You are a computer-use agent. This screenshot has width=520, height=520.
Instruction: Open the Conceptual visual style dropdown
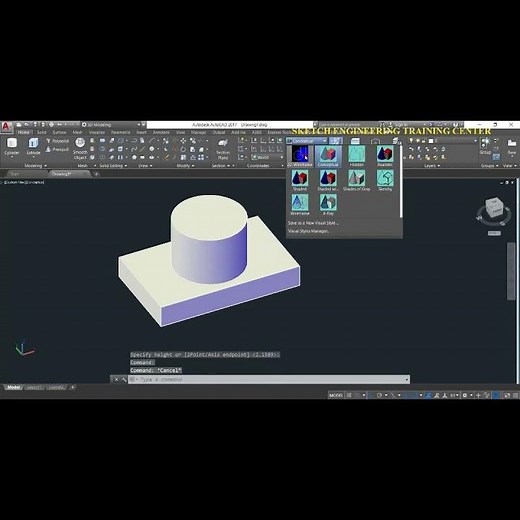click(307, 141)
